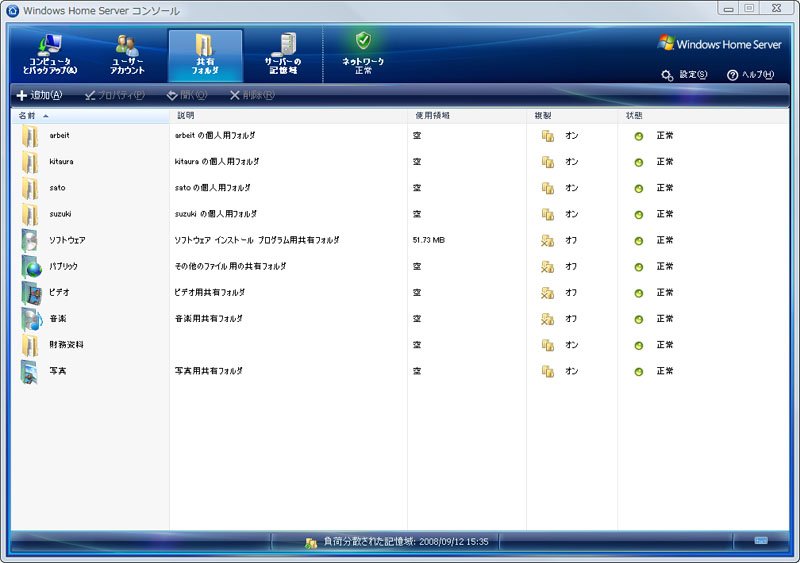
Task: Select the 写真 folder icon
Action: click(30, 372)
